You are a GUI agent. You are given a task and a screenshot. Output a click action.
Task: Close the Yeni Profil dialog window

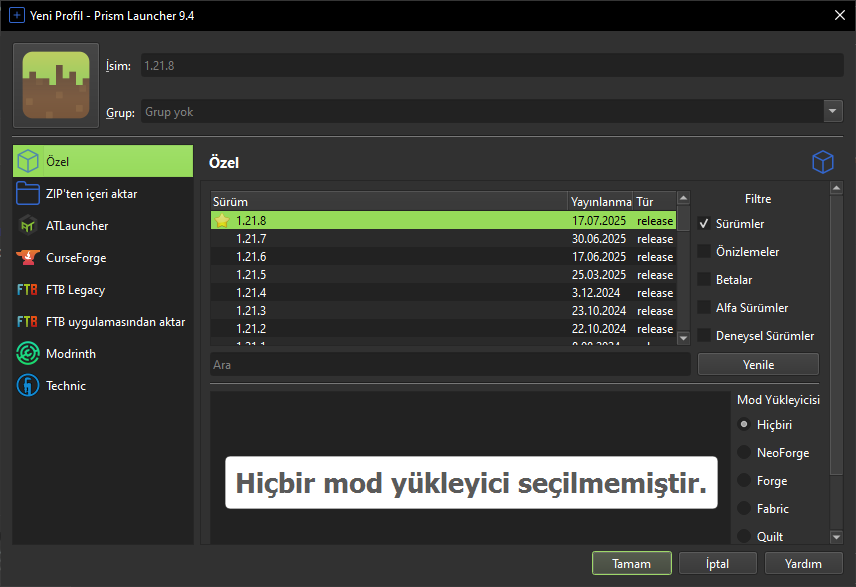coord(840,15)
